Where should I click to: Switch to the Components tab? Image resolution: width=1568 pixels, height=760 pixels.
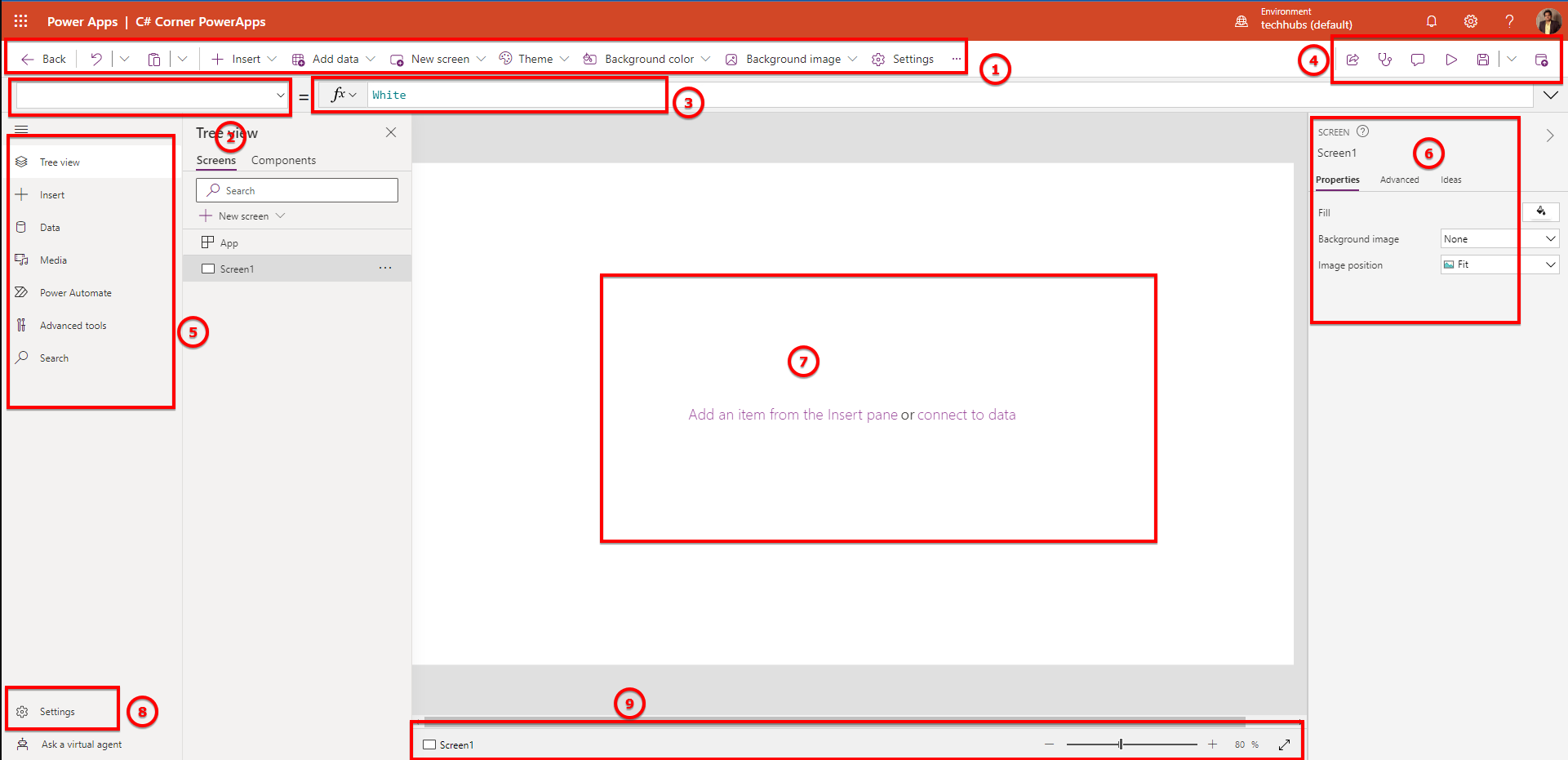click(x=283, y=160)
